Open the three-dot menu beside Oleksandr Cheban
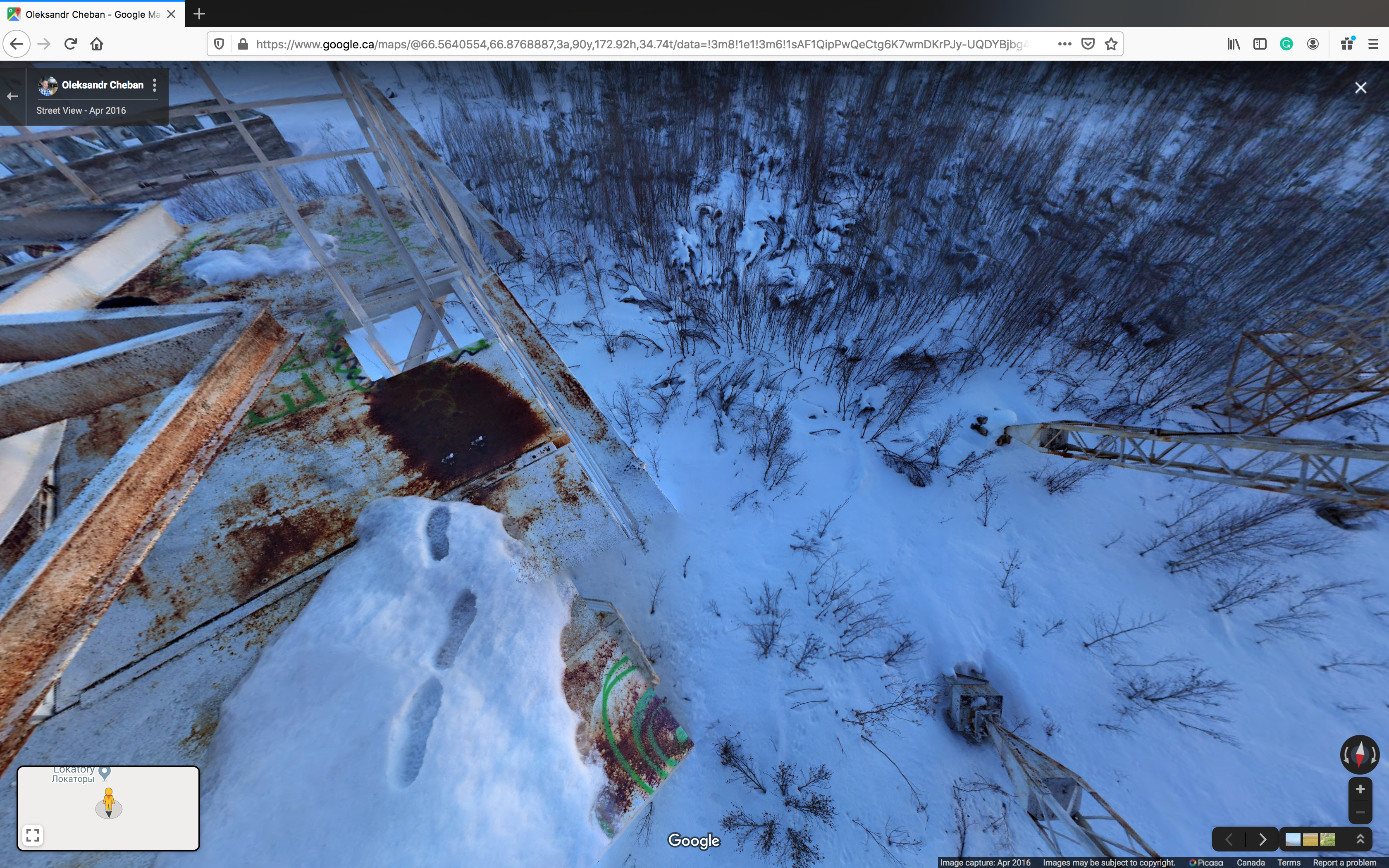This screenshot has height=868, width=1389. [x=154, y=85]
